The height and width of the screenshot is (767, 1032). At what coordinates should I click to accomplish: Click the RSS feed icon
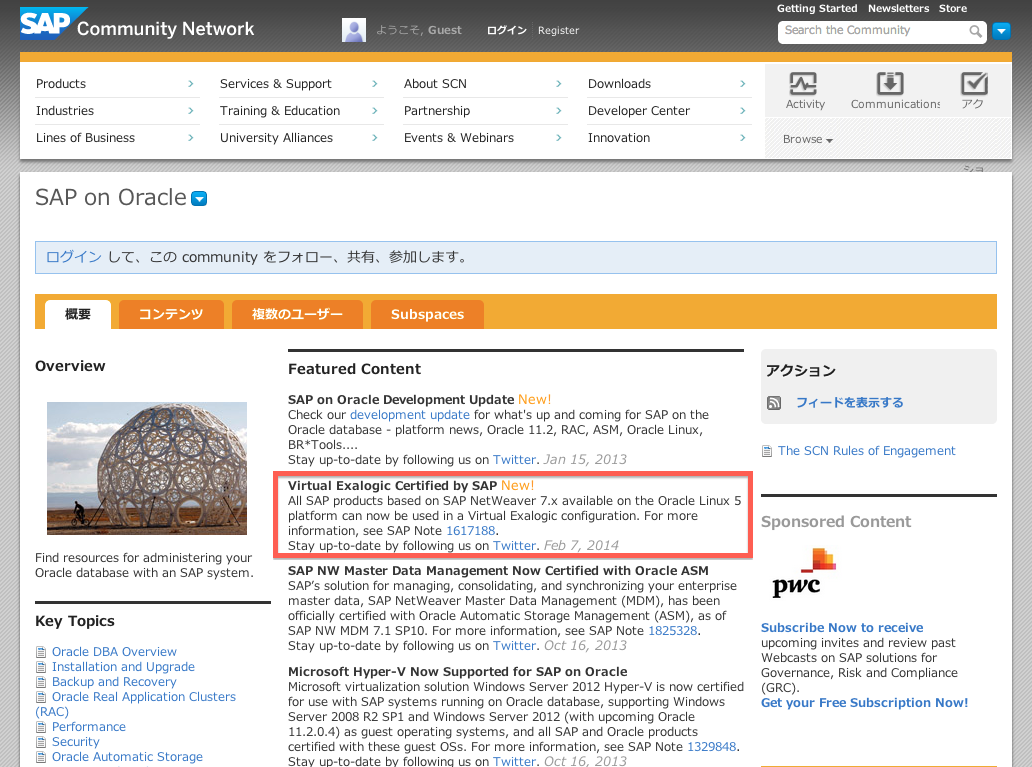click(x=774, y=403)
